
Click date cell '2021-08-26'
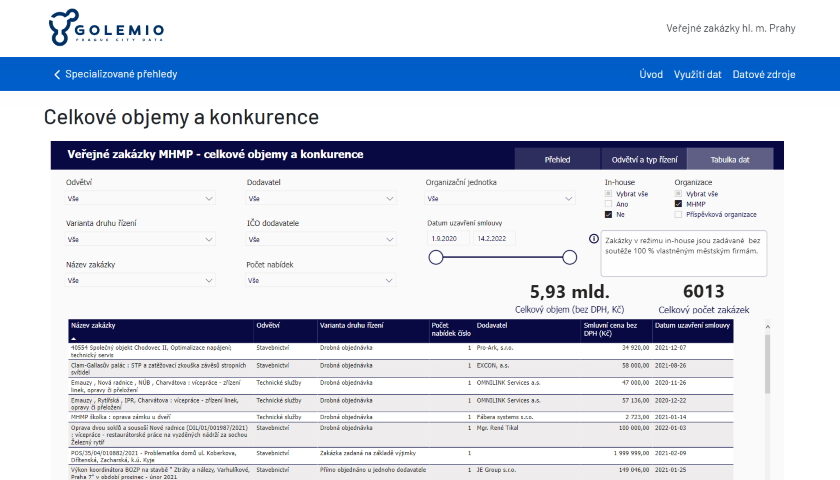coord(670,365)
